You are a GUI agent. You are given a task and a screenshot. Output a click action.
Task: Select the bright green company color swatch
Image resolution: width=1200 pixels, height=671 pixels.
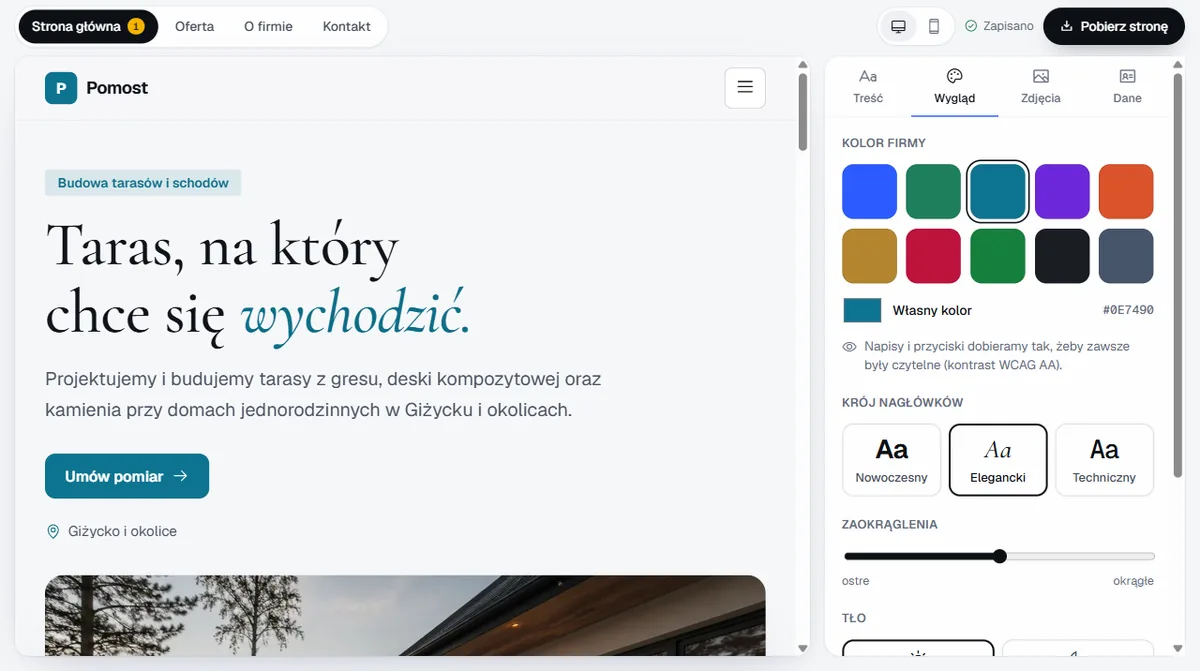pyautogui.click(x=998, y=256)
